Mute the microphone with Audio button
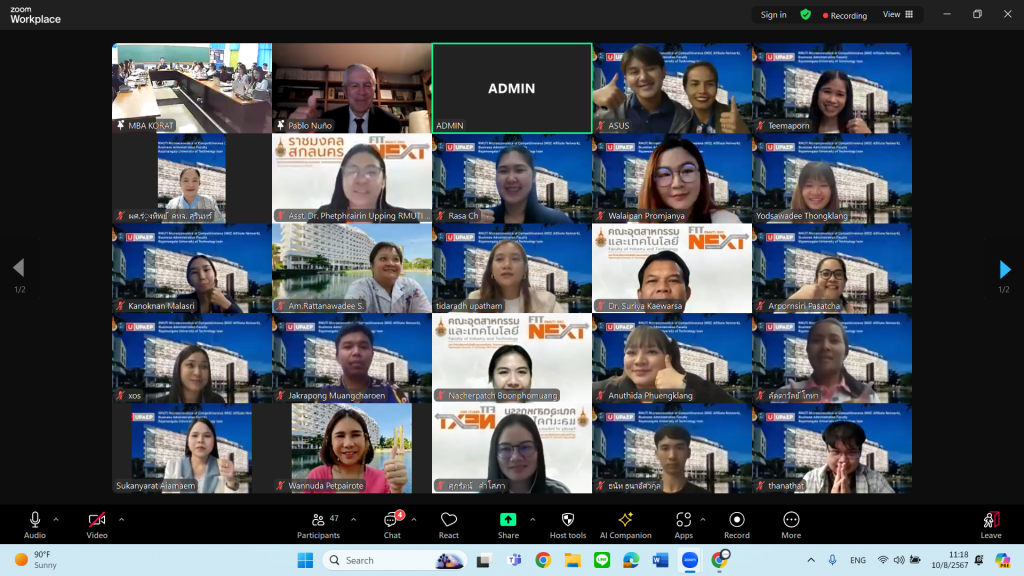This screenshot has width=1024, height=576. coord(35,520)
